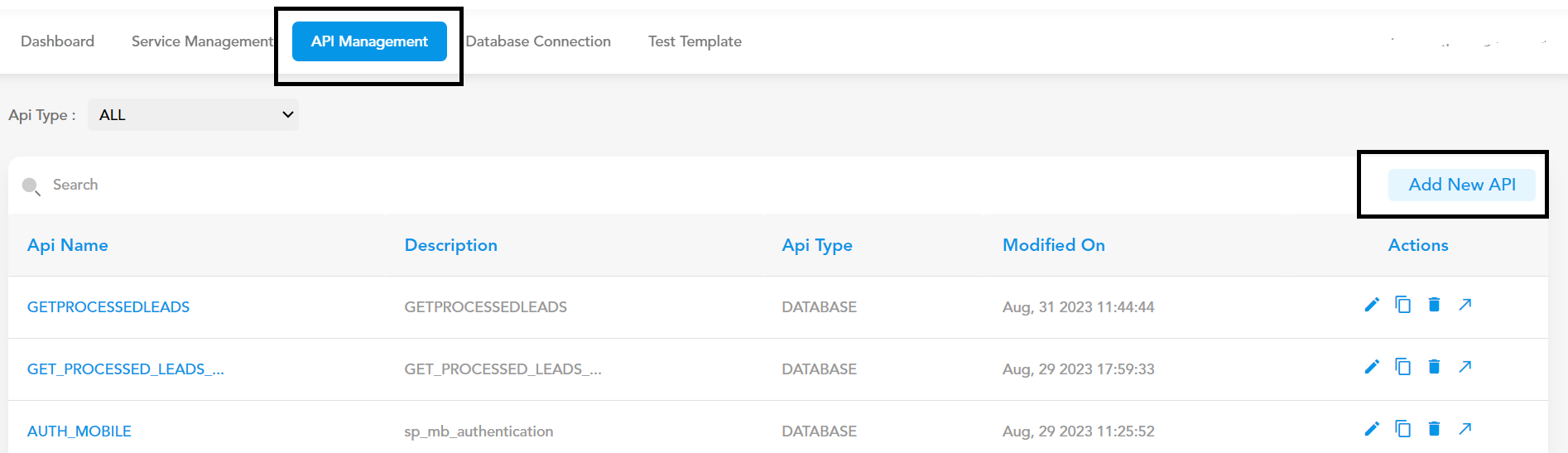Open the AUTH_MOBILE API name link
The width and height of the screenshot is (1568, 453).
point(79,431)
